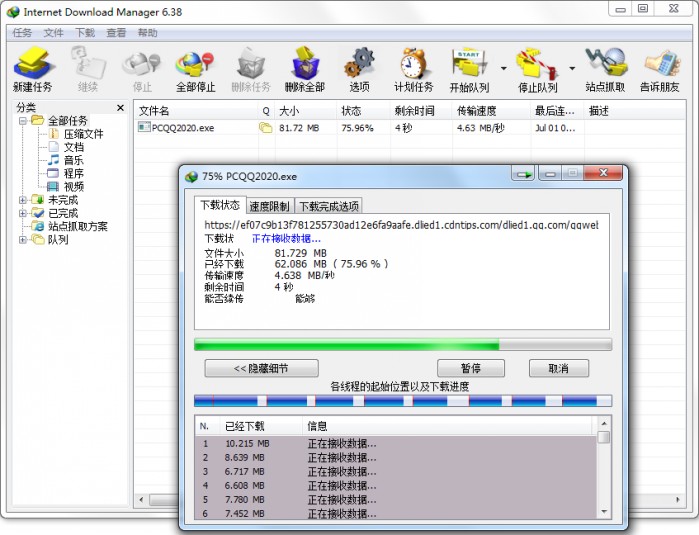Select the PCQQ2020.exe row in download list

tap(182, 128)
